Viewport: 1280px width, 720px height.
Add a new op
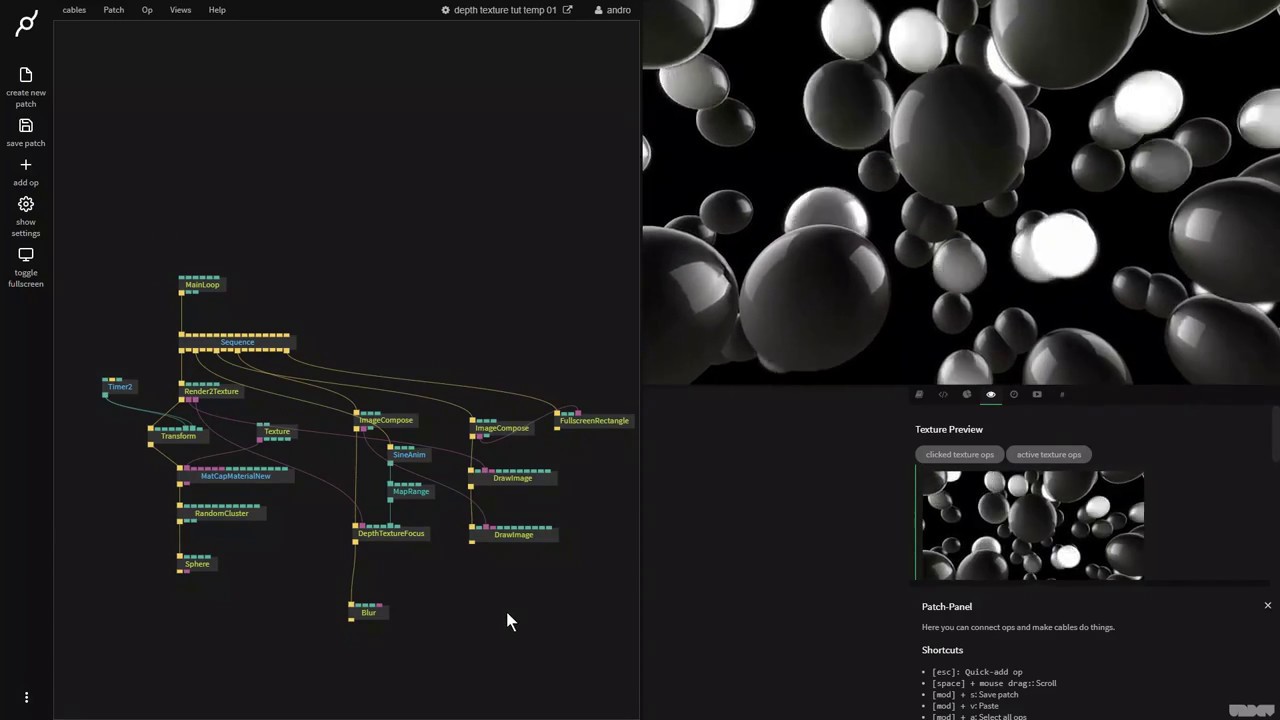coord(26,172)
